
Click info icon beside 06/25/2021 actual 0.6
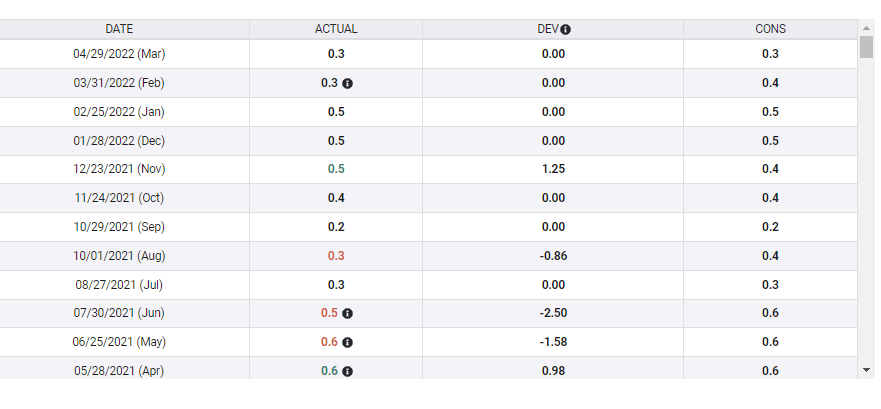(348, 342)
